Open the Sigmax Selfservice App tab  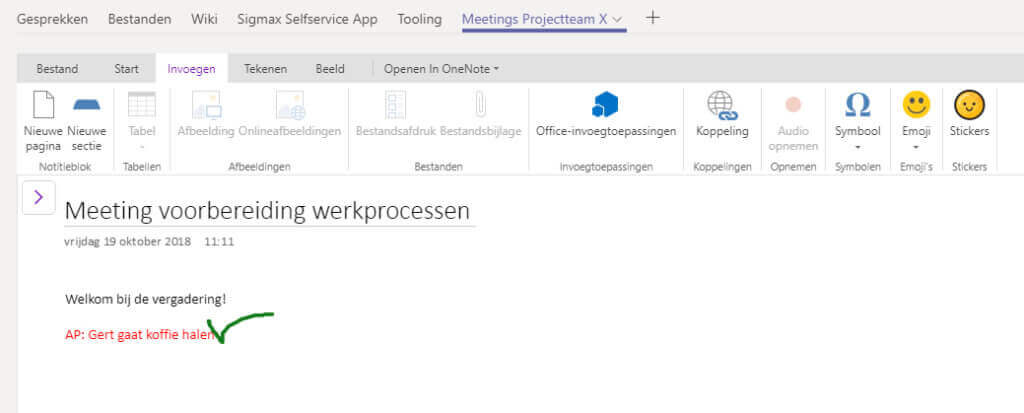[308, 19]
